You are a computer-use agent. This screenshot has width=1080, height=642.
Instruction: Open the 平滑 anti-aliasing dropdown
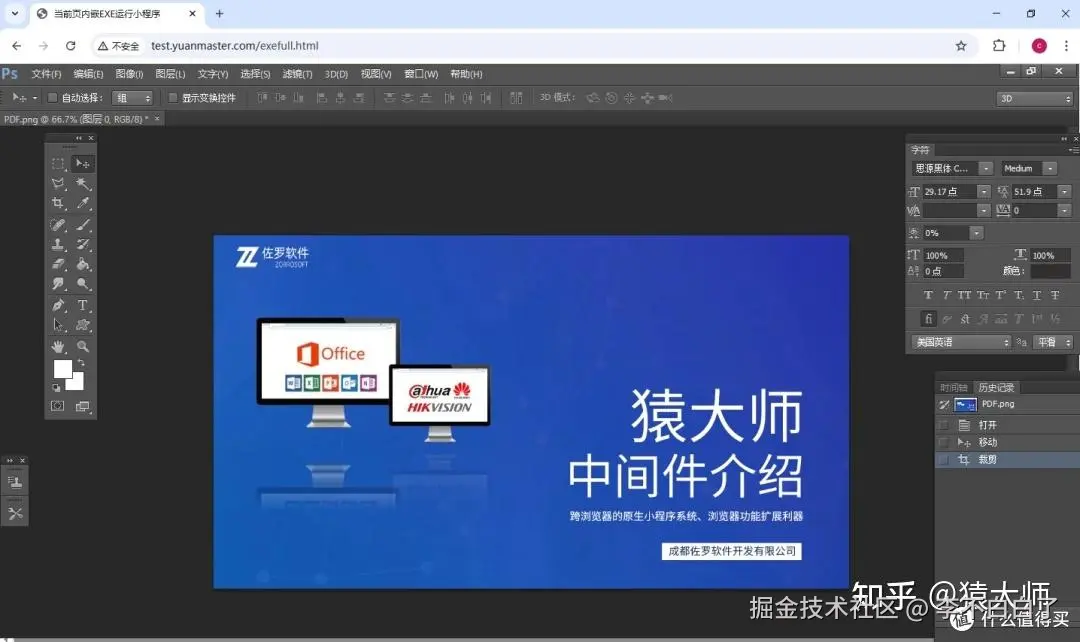click(x=1053, y=342)
